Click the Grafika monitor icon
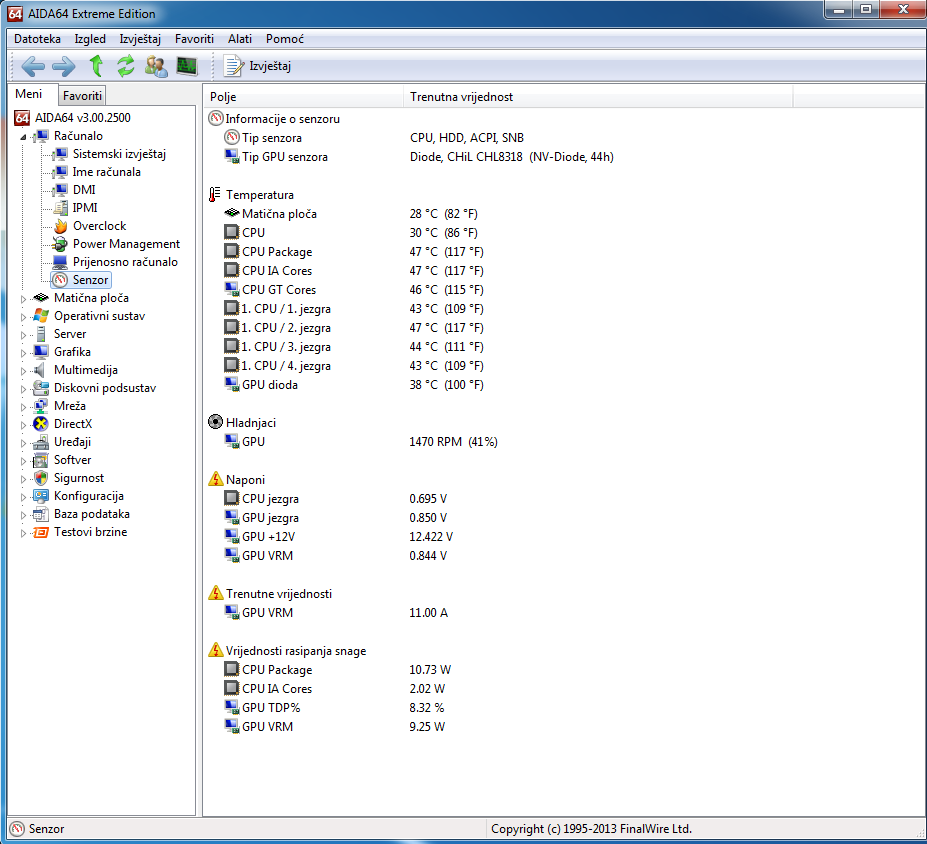This screenshot has height=844, width=927. 41,352
